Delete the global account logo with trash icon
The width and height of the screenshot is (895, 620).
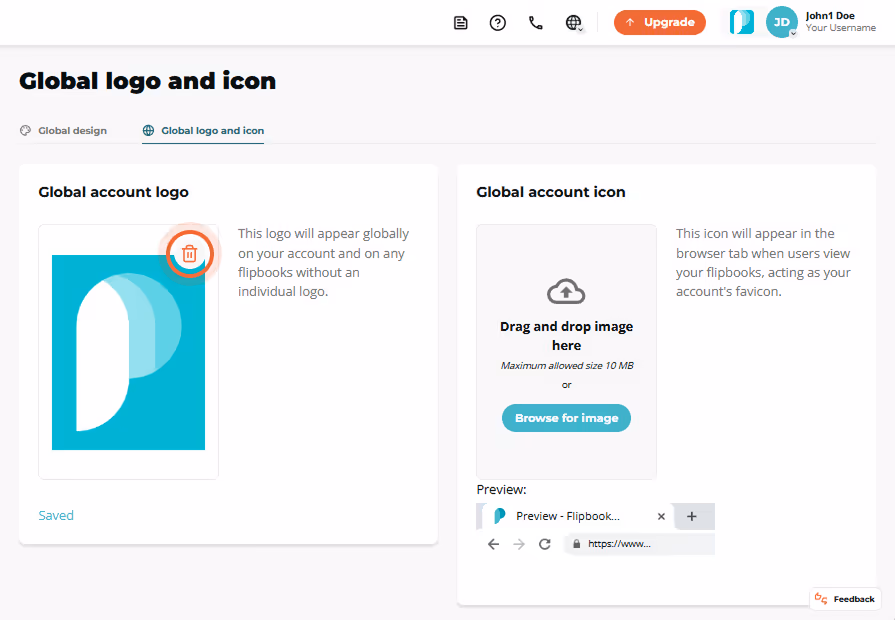(190, 254)
